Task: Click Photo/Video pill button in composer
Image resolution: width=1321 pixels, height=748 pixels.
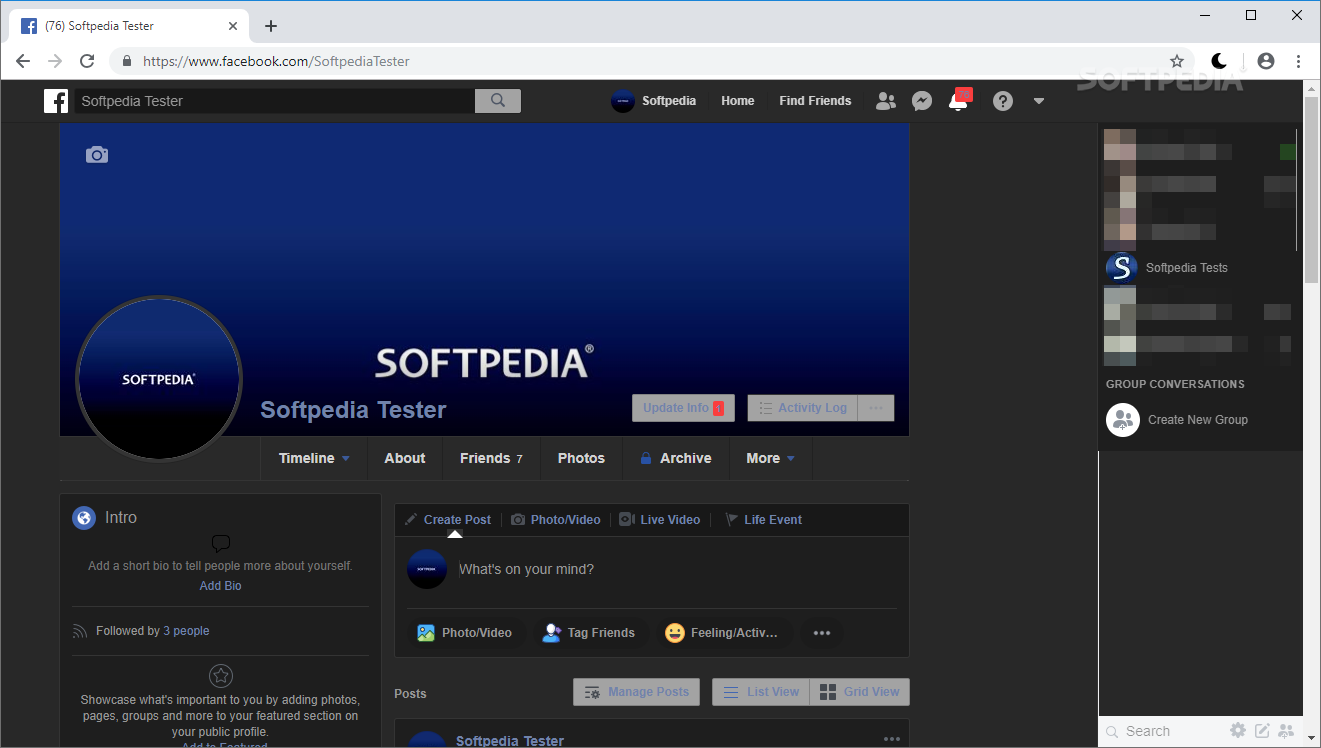Action: [x=465, y=633]
